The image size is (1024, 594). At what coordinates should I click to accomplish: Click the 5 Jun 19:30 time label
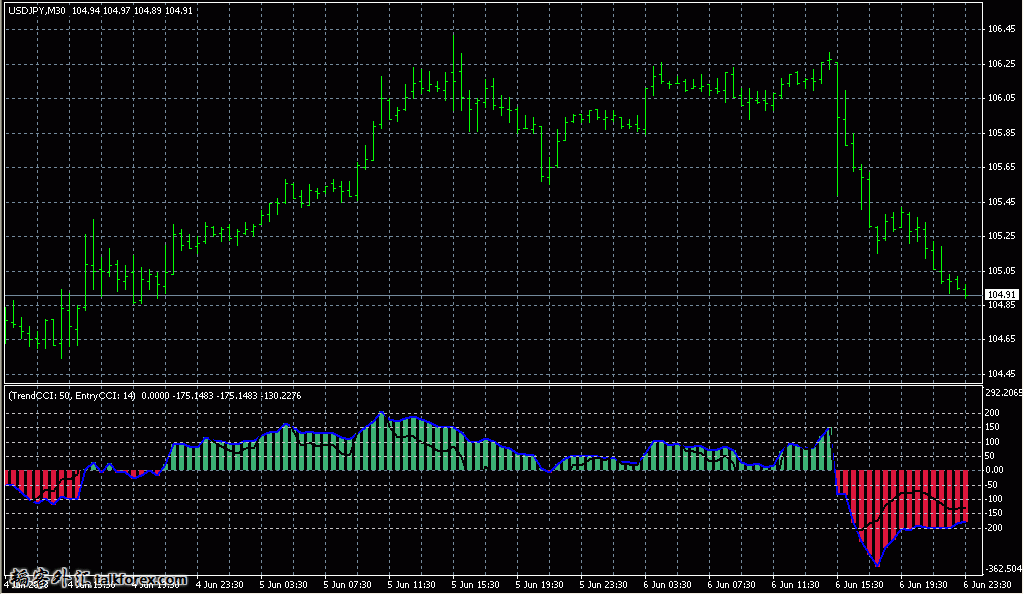coord(539,585)
